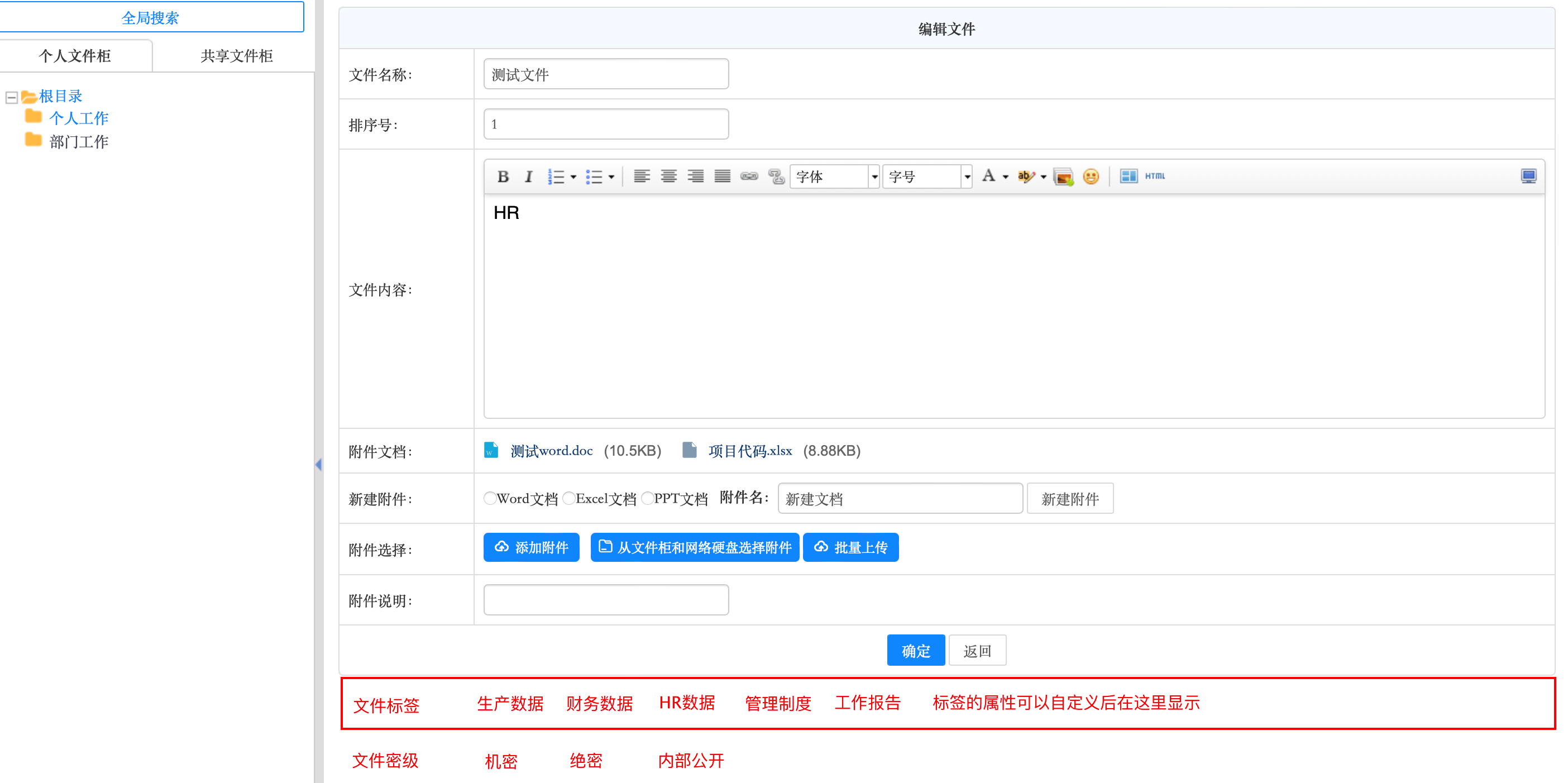1568x783 pixels.
Task: Align text right
Action: 696,176
